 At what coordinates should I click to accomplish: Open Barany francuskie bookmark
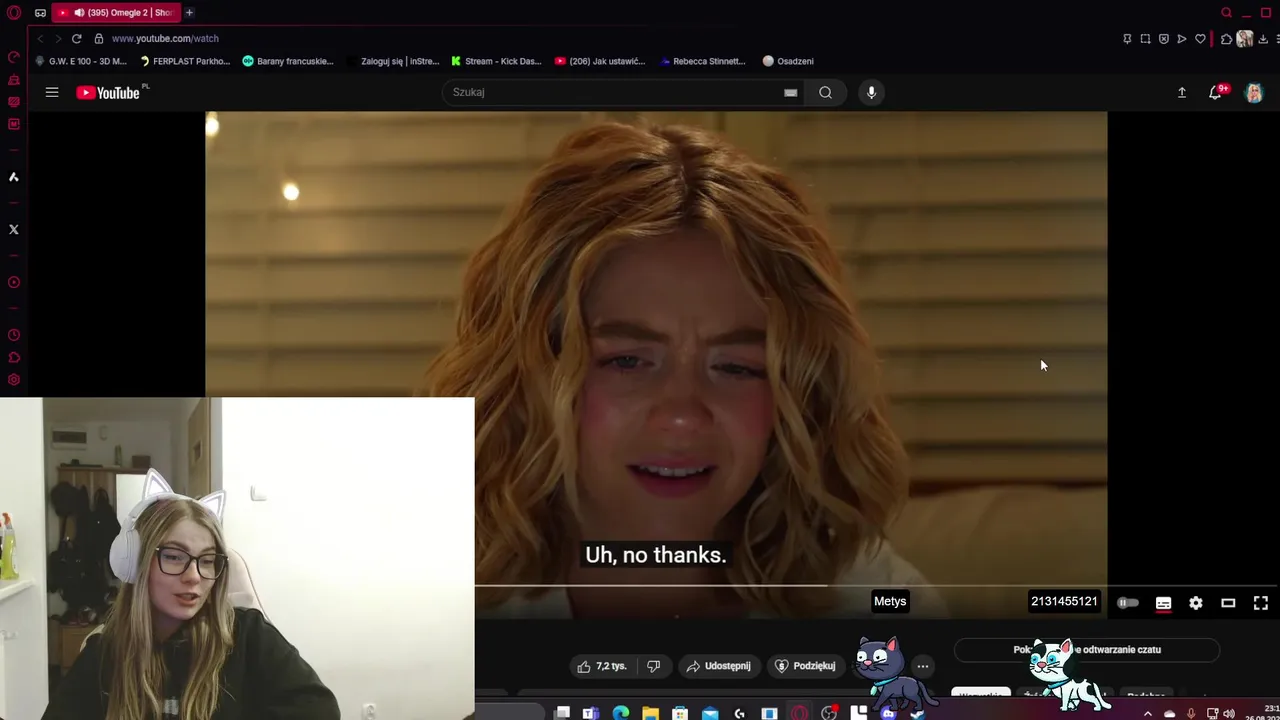tap(288, 61)
